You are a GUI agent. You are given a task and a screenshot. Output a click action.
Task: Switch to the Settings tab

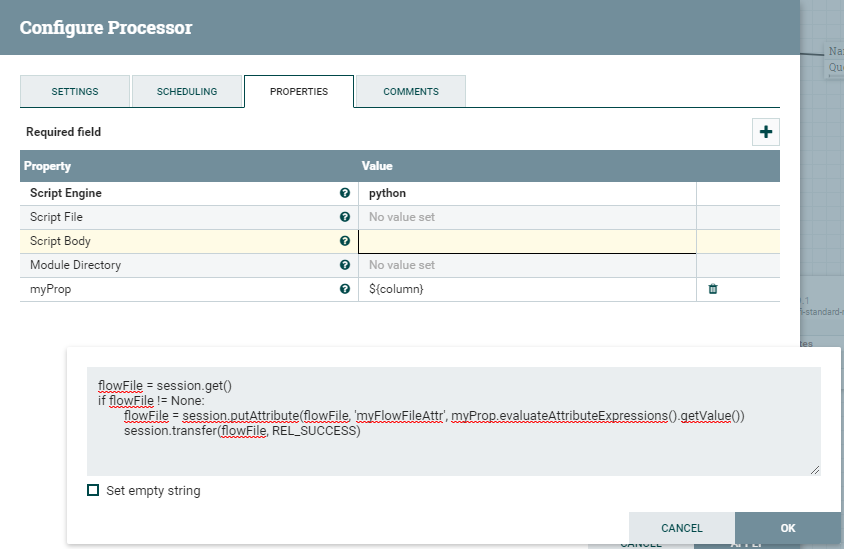point(75,91)
